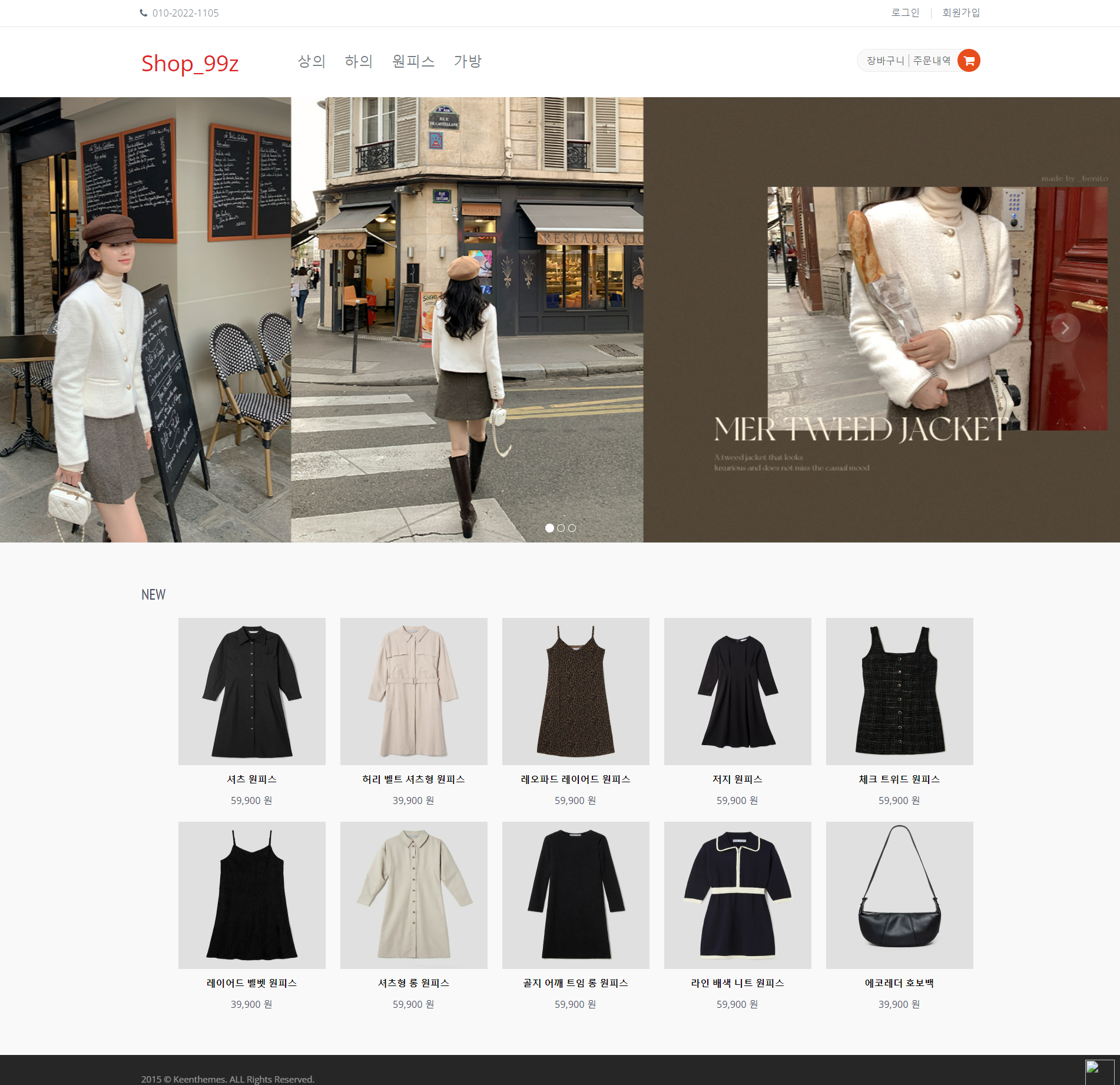Open the 장바구니 cart link

(x=885, y=61)
